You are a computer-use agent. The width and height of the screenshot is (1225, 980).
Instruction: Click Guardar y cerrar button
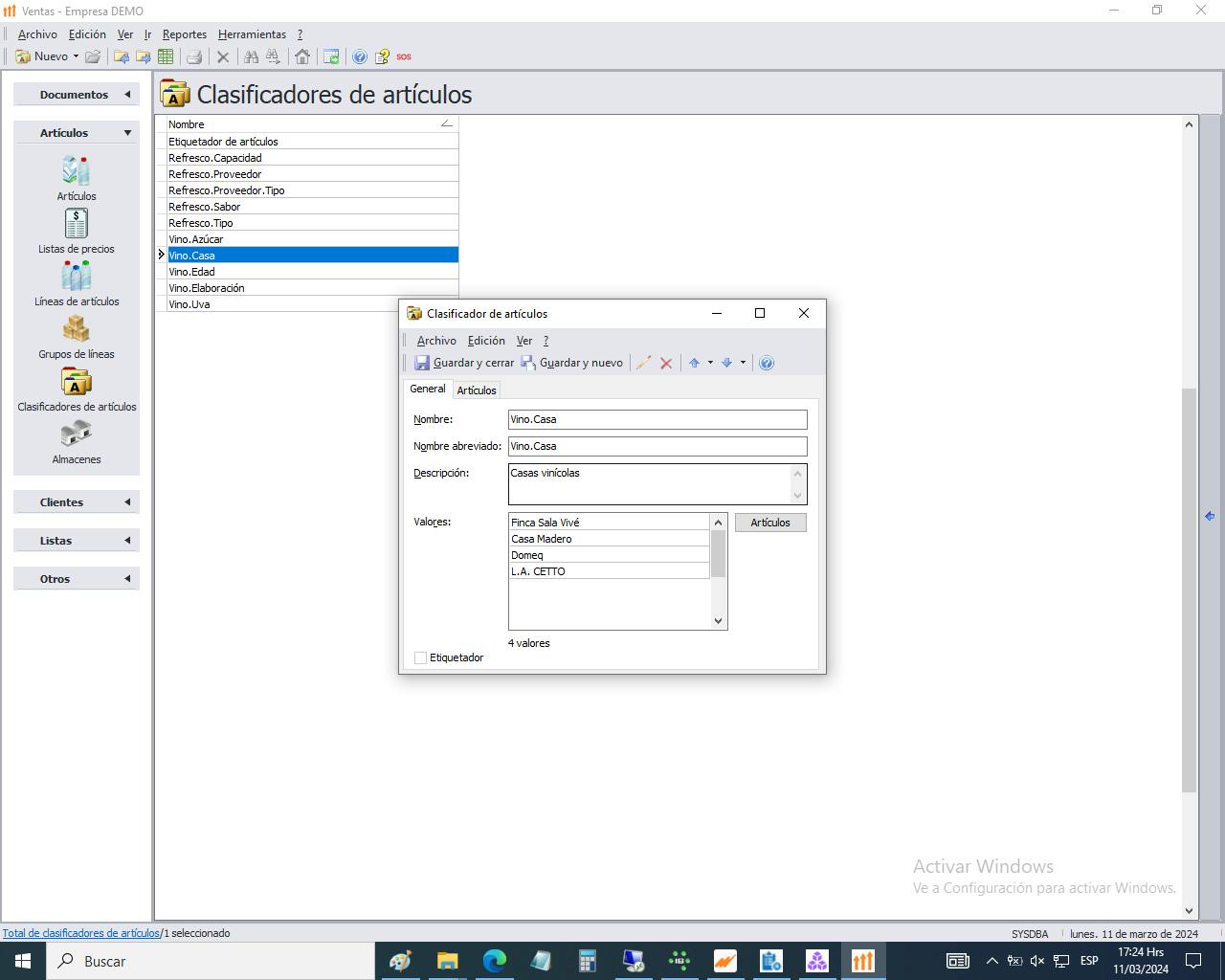[464, 363]
